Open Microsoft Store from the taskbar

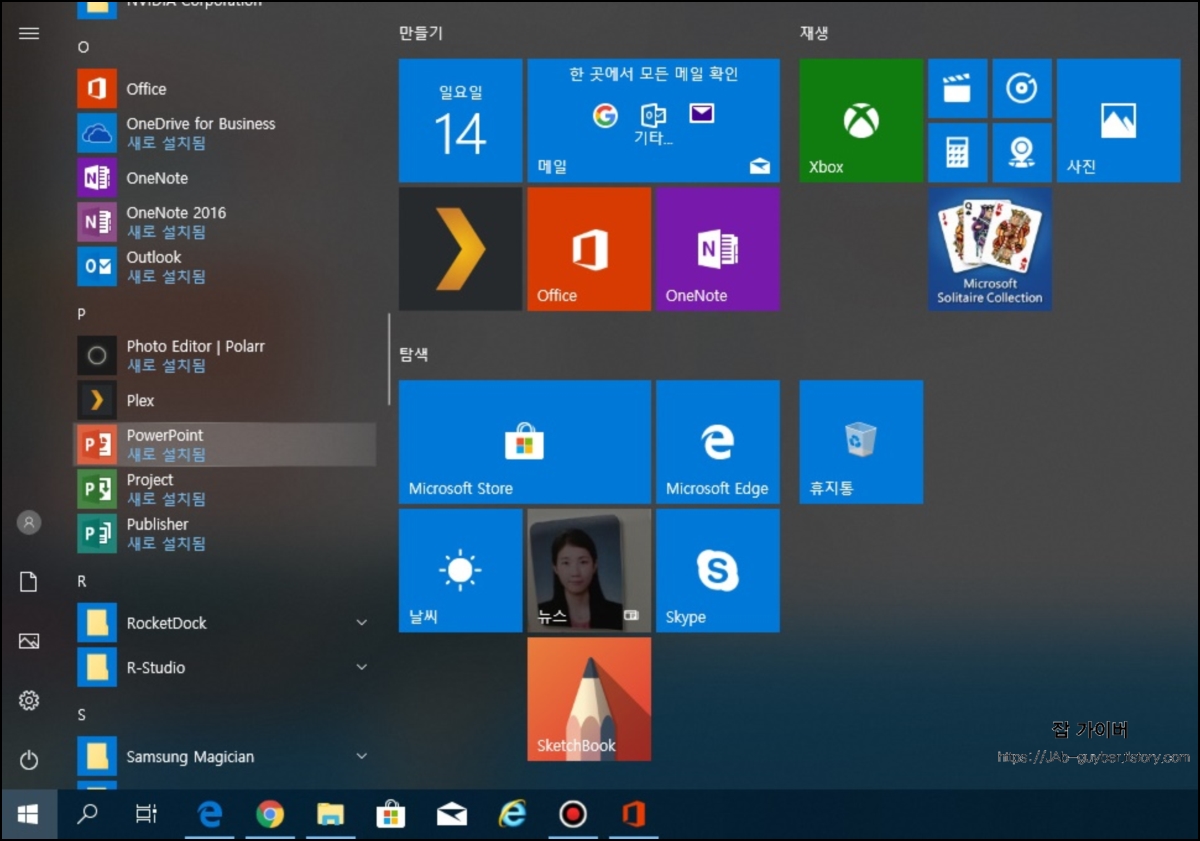(x=391, y=815)
